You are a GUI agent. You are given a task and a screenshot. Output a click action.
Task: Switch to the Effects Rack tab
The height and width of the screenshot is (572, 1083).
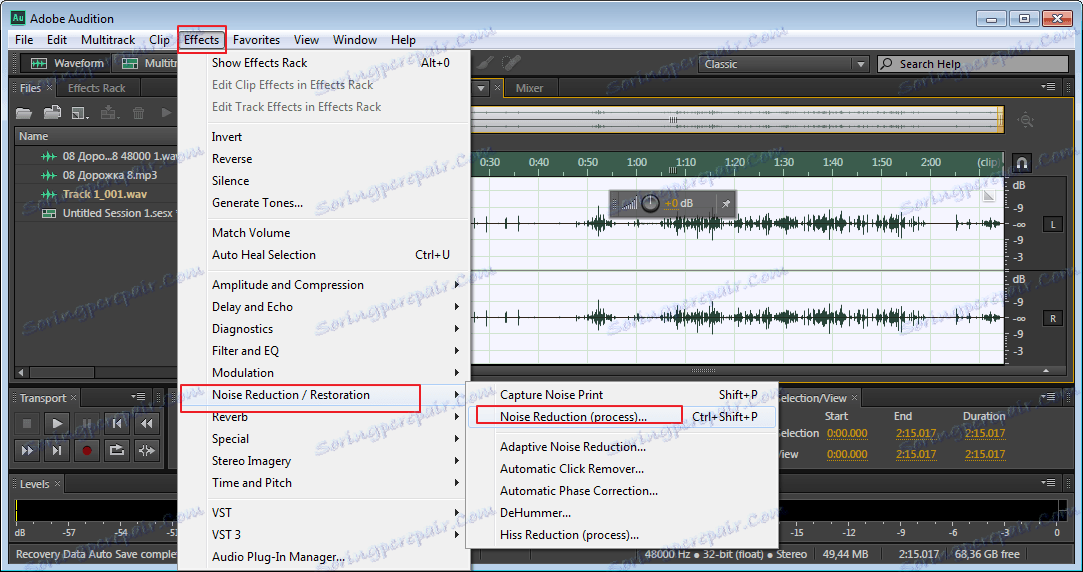coord(97,88)
